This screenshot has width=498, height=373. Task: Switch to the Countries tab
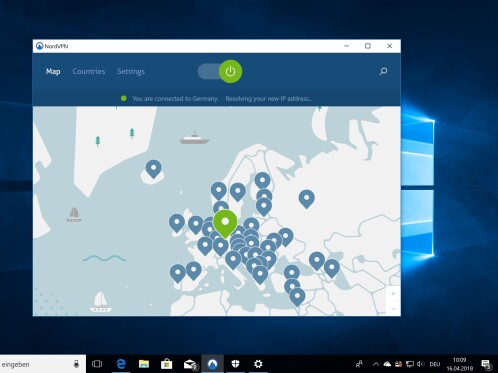pyautogui.click(x=89, y=71)
